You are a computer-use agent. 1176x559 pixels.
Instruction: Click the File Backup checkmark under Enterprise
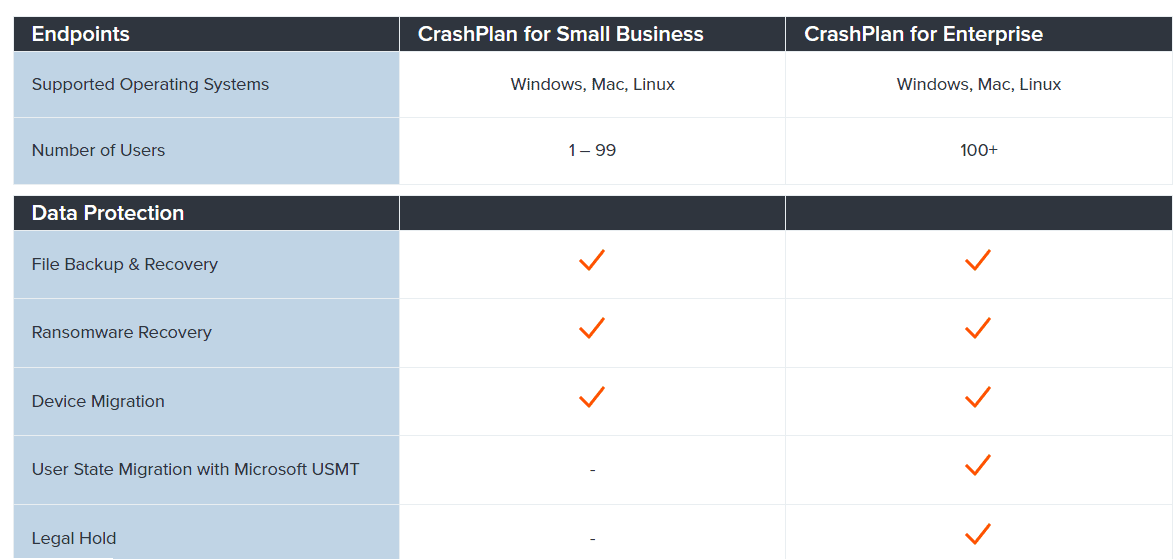point(977,260)
